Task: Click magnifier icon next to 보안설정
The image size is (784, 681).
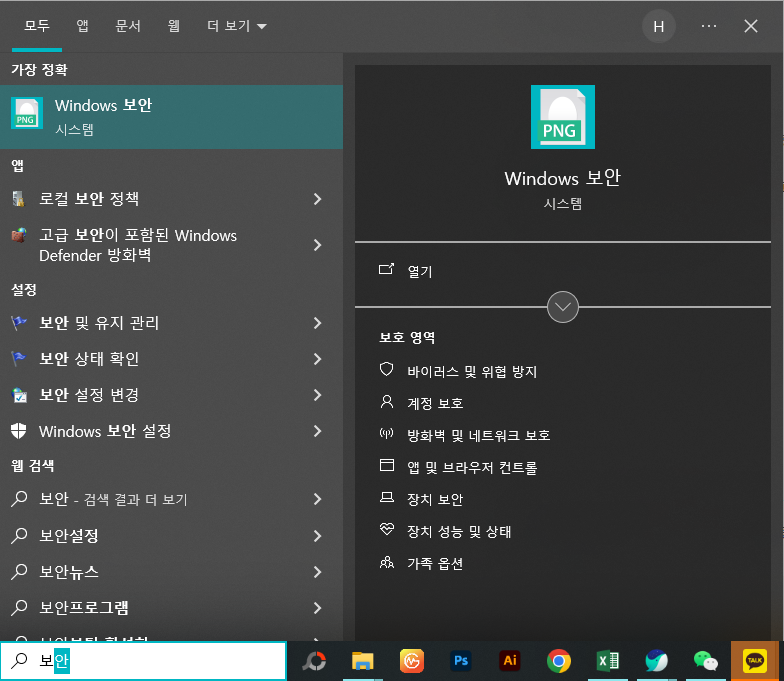Action: click(19, 536)
